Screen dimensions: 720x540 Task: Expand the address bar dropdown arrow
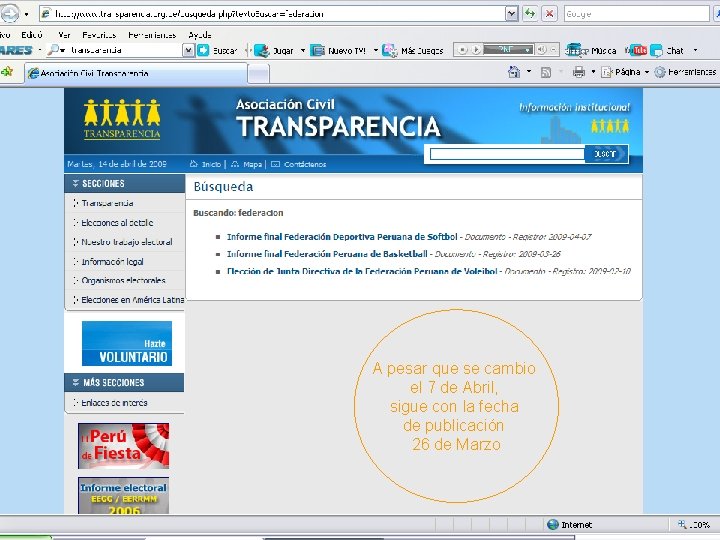pyautogui.click(x=512, y=14)
